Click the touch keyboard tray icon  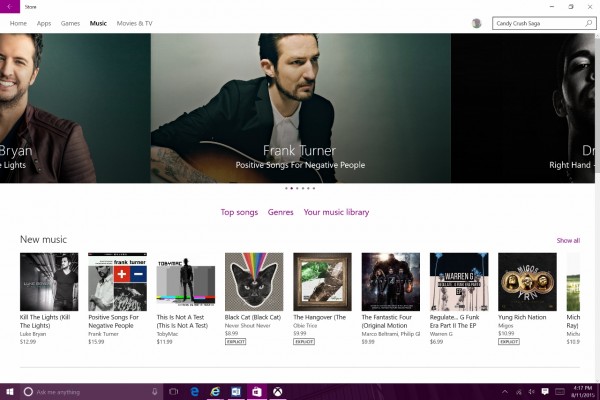(559, 392)
